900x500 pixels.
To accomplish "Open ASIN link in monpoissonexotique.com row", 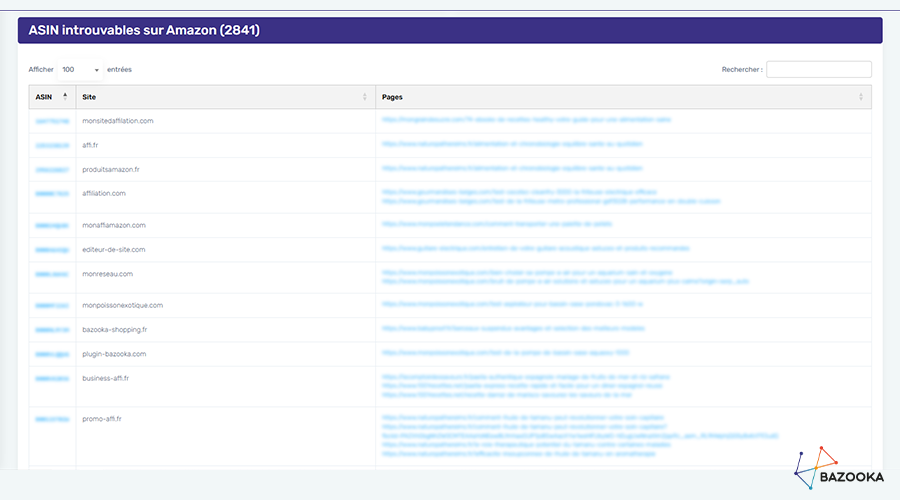I will click(52, 305).
